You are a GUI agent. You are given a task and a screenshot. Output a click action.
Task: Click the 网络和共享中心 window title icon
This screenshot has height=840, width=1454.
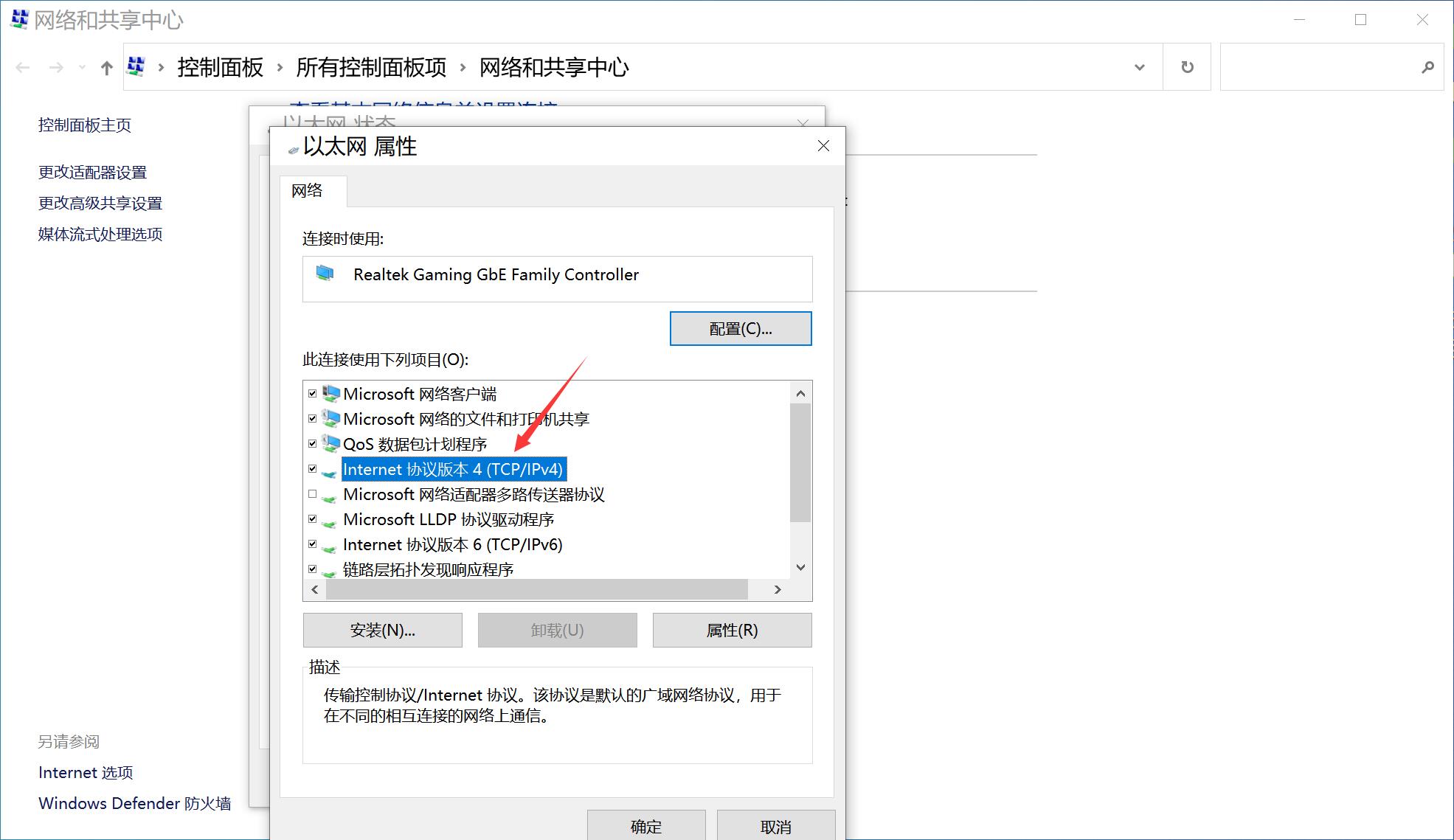pyautogui.click(x=19, y=19)
